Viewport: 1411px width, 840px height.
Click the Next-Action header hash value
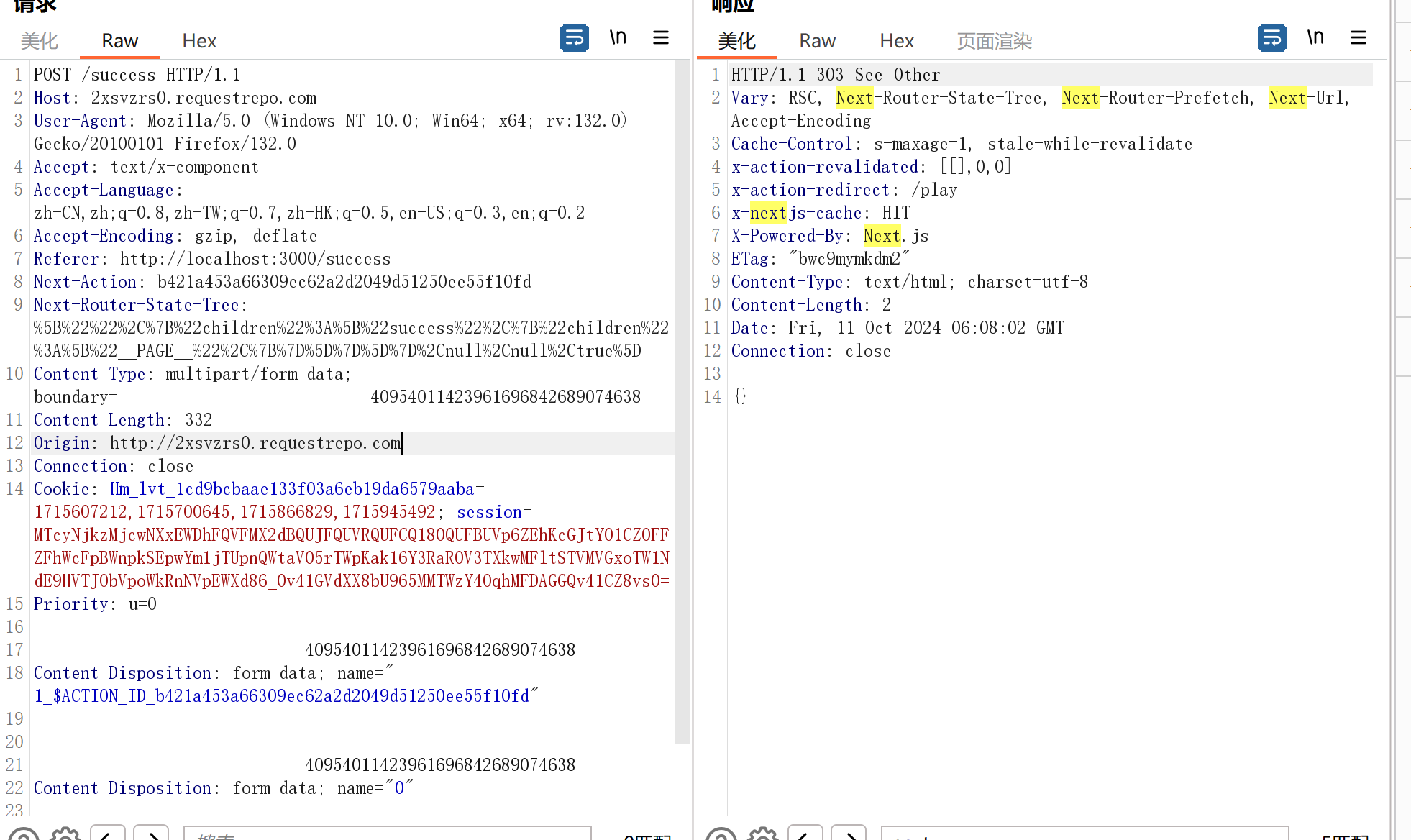(x=344, y=282)
